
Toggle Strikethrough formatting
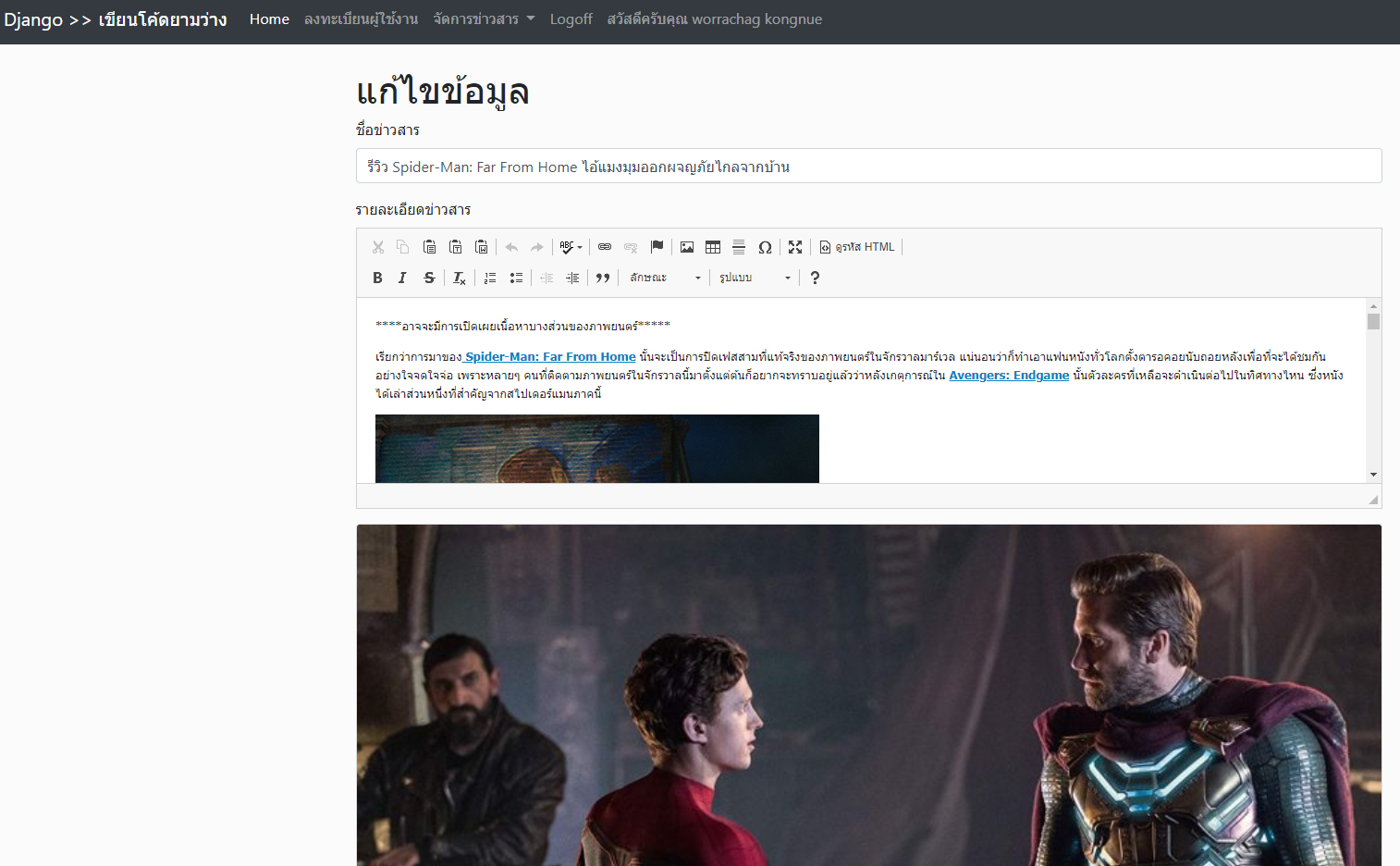tap(429, 278)
